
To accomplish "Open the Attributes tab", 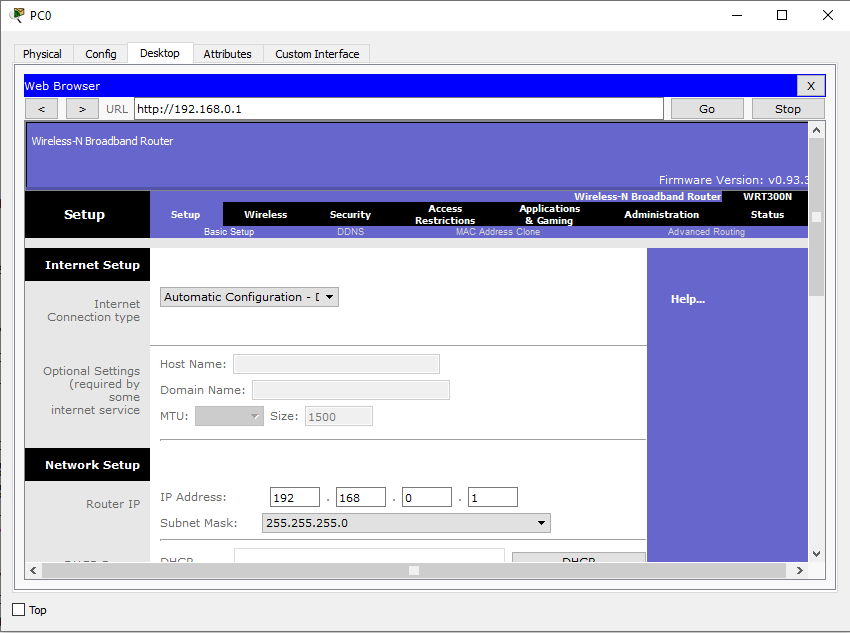I will pyautogui.click(x=228, y=54).
